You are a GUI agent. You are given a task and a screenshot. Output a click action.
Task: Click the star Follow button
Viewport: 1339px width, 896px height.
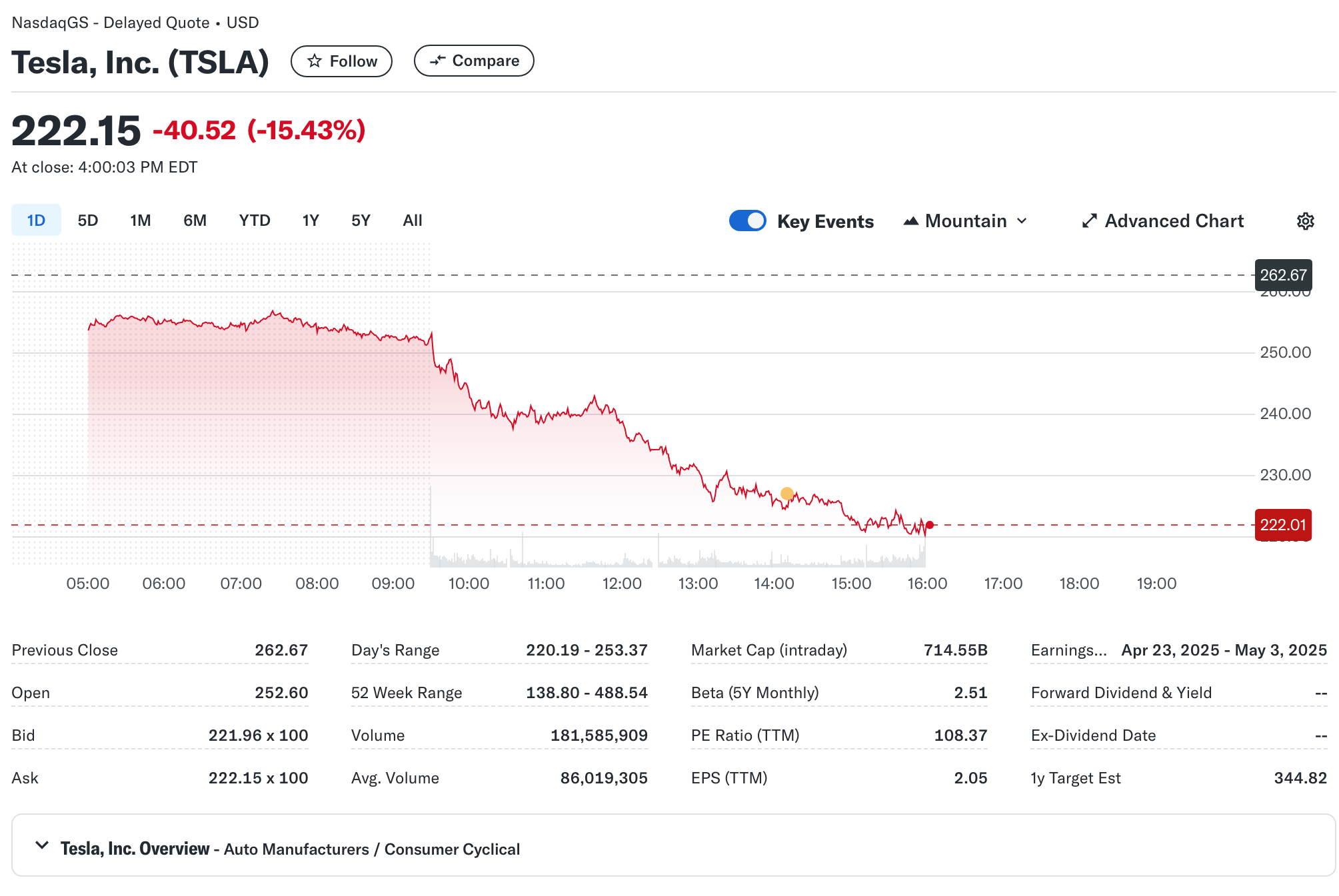pos(341,61)
